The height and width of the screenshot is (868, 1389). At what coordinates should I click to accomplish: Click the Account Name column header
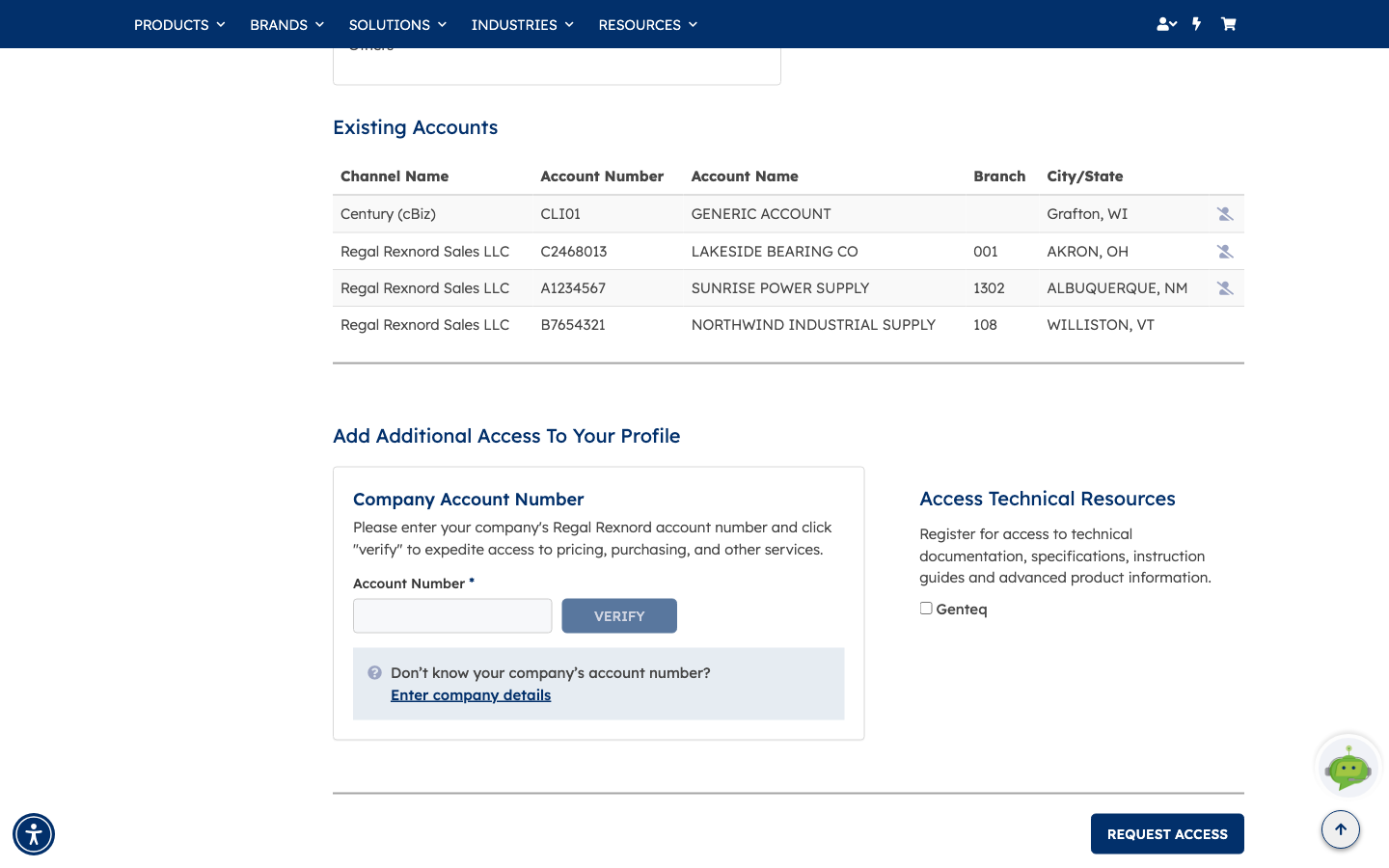tap(745, 176)
